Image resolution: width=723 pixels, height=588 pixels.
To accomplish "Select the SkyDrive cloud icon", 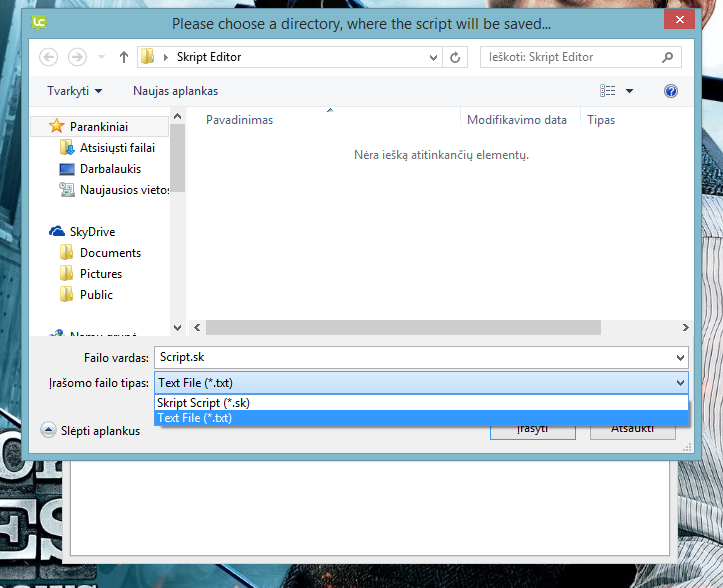I will point(57,231).
